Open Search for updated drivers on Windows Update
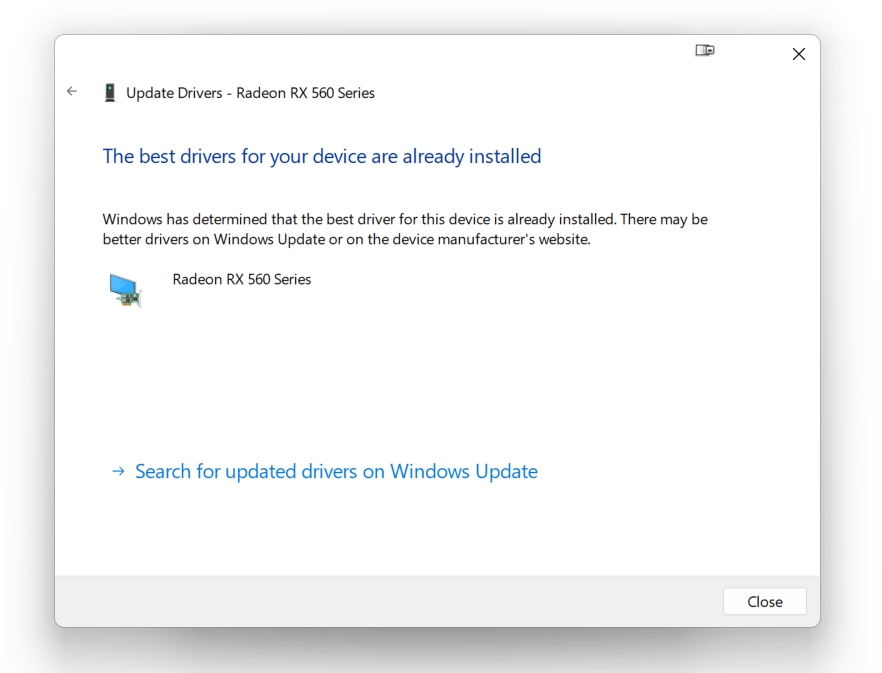 click(x=336, y=471)
